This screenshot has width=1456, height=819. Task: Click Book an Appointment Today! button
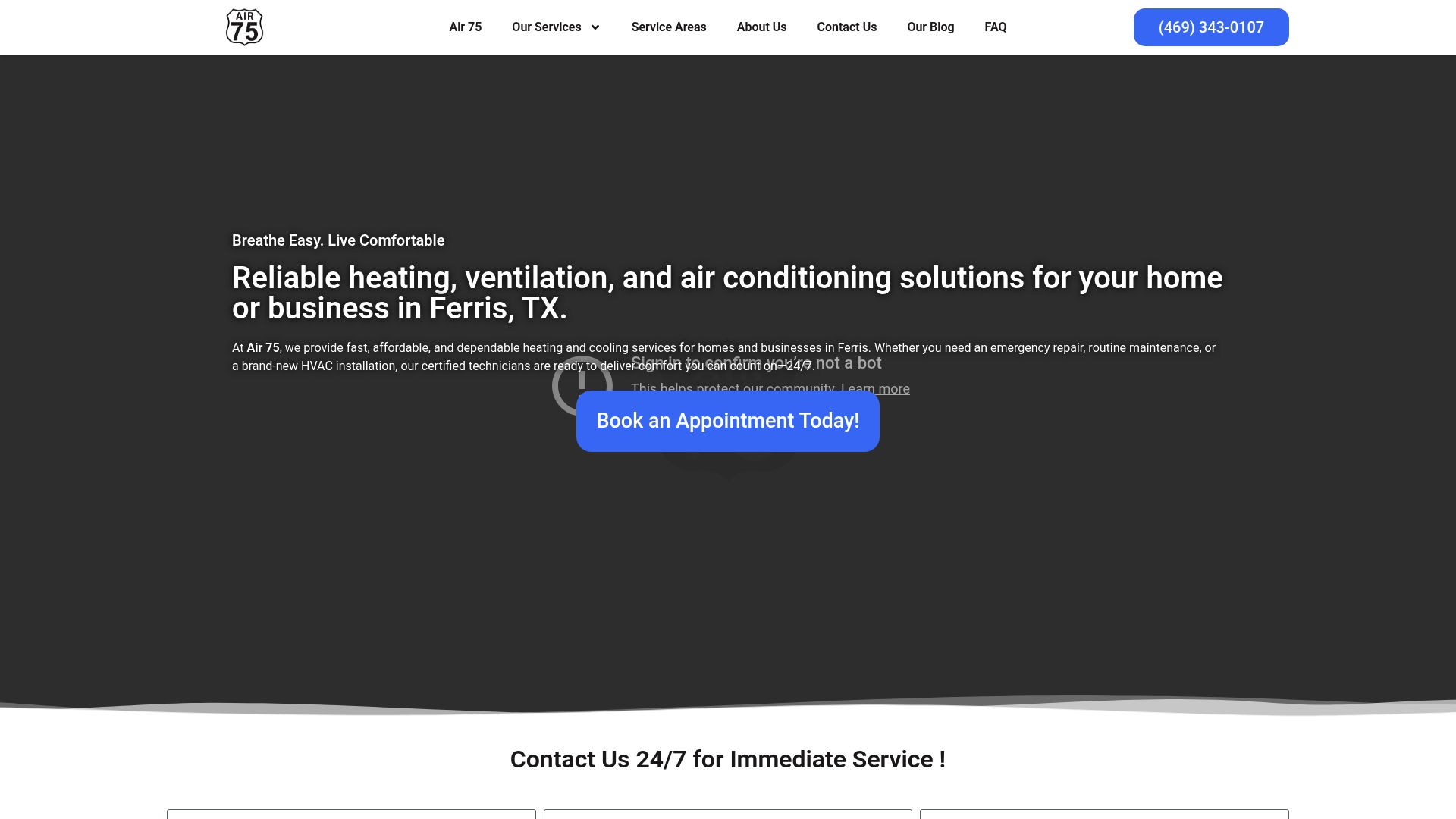[727, 421]
